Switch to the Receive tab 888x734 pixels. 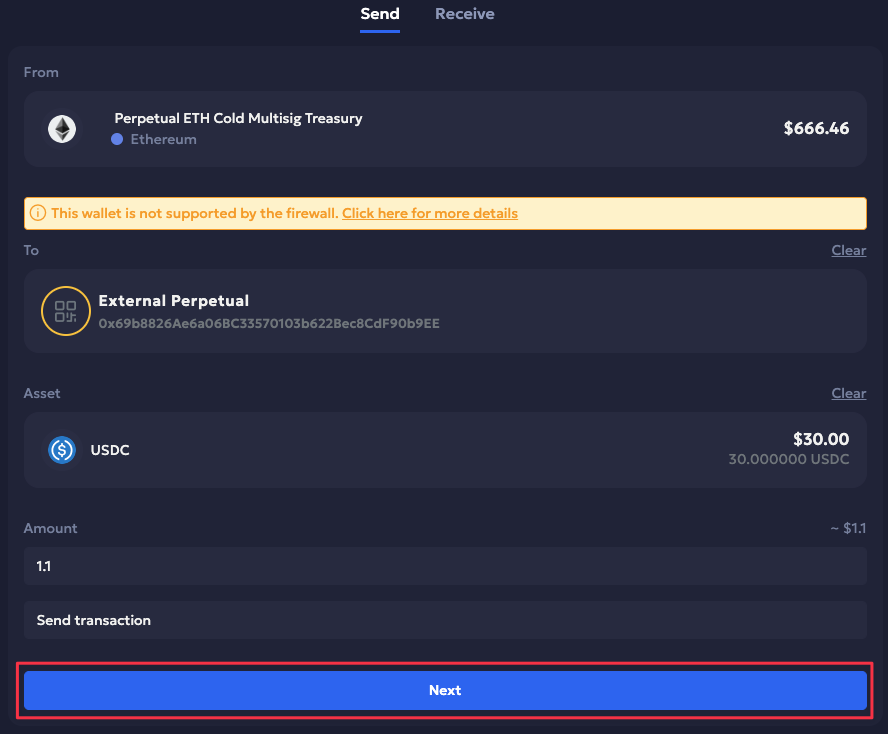point(464,14)
